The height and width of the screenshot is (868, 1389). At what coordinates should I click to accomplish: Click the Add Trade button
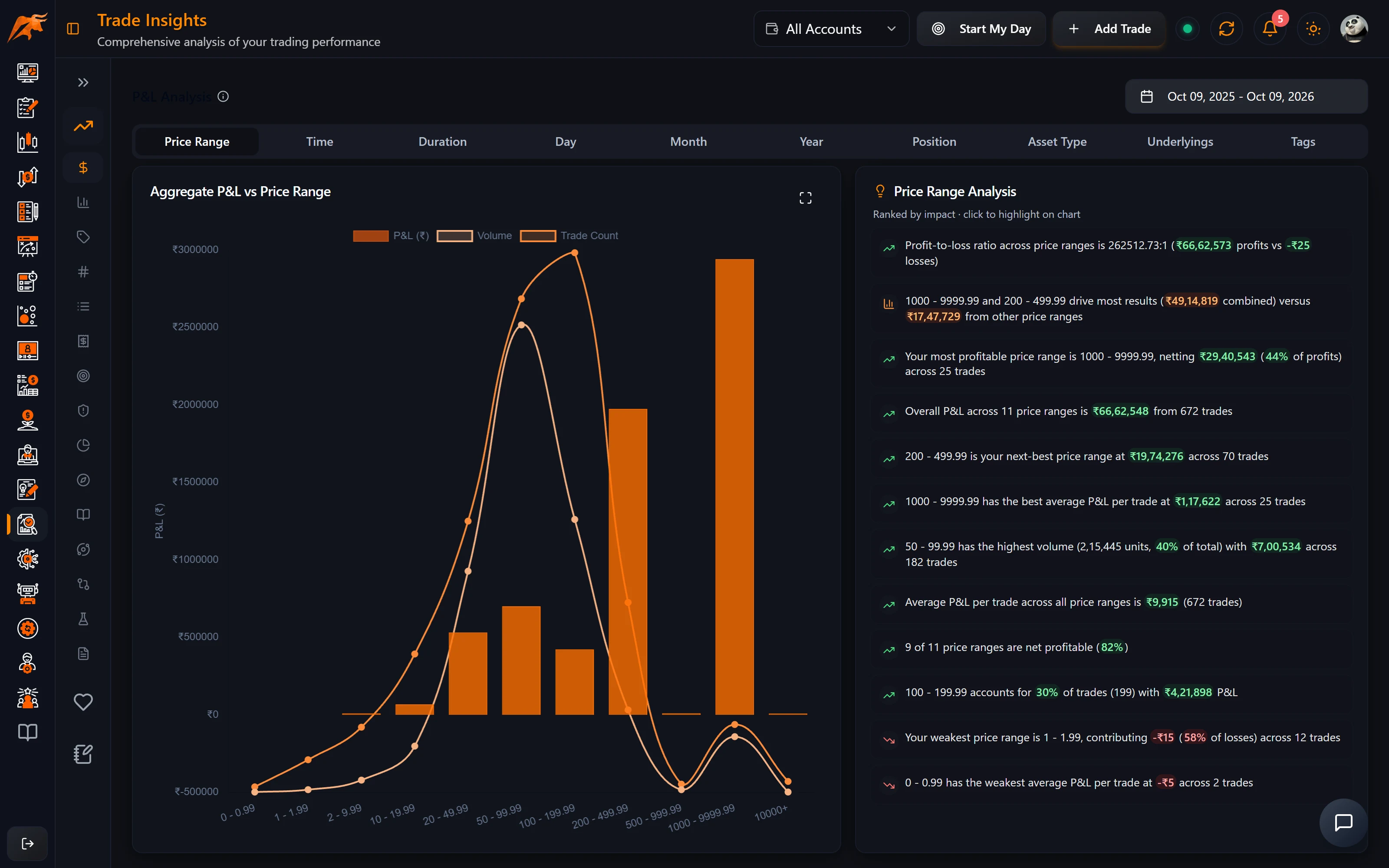(x=1109, y=29)
